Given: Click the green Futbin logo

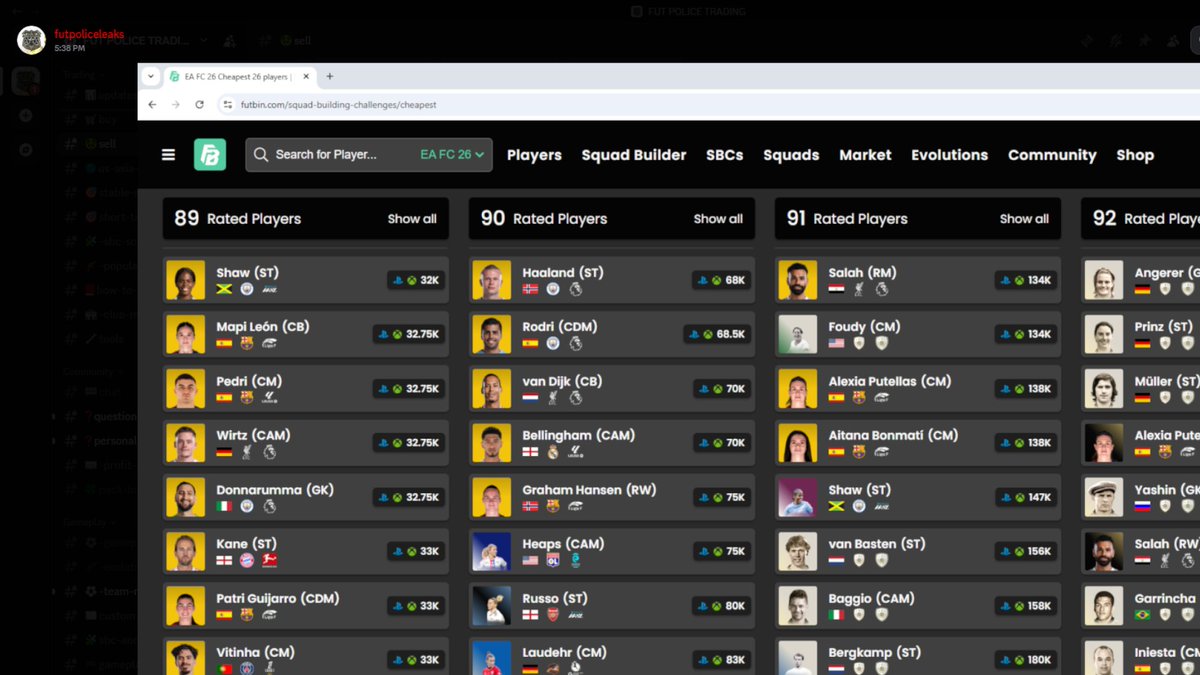Looking at the screenshot, I should click(210, 155).
